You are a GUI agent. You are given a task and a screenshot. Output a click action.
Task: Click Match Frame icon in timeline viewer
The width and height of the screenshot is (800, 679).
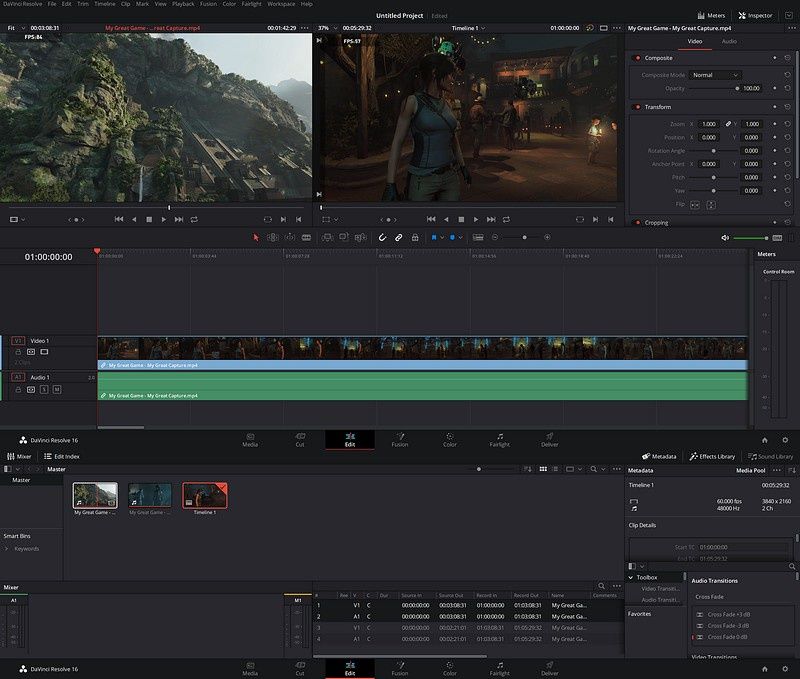[x=580, y=220]
